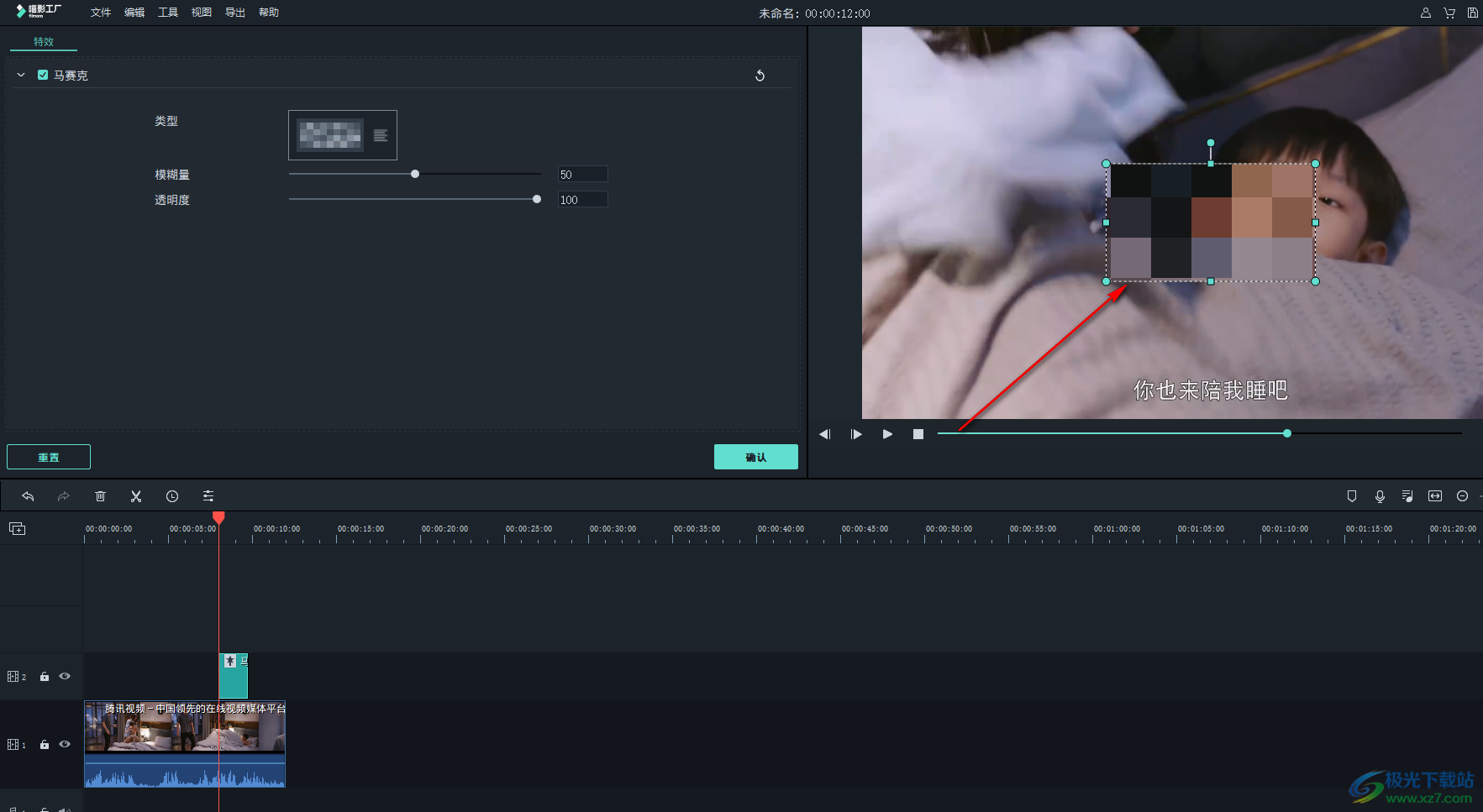
Task: Open the shopping cart icon
Action: click(x=1449, y=13)
